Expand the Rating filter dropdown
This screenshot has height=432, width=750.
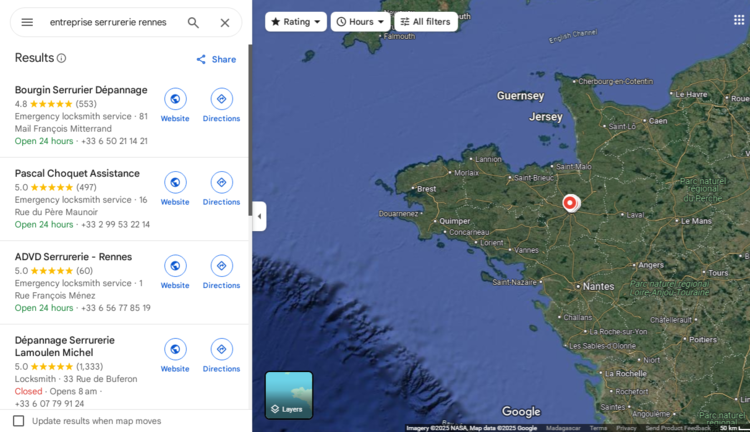[x=296, y=21]
